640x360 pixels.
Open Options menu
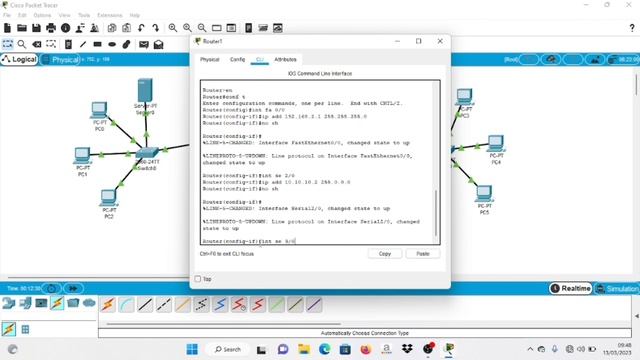tap(42, 15)
